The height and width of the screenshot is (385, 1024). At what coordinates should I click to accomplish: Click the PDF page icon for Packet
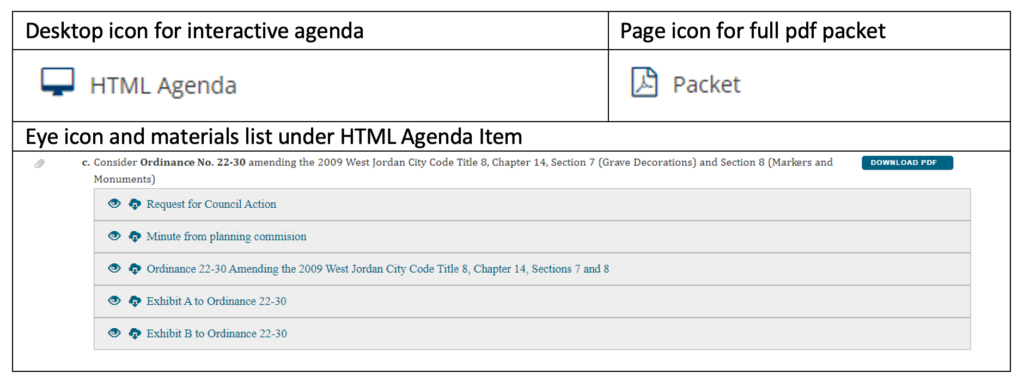pyautogui.click(x=644, y=83)
